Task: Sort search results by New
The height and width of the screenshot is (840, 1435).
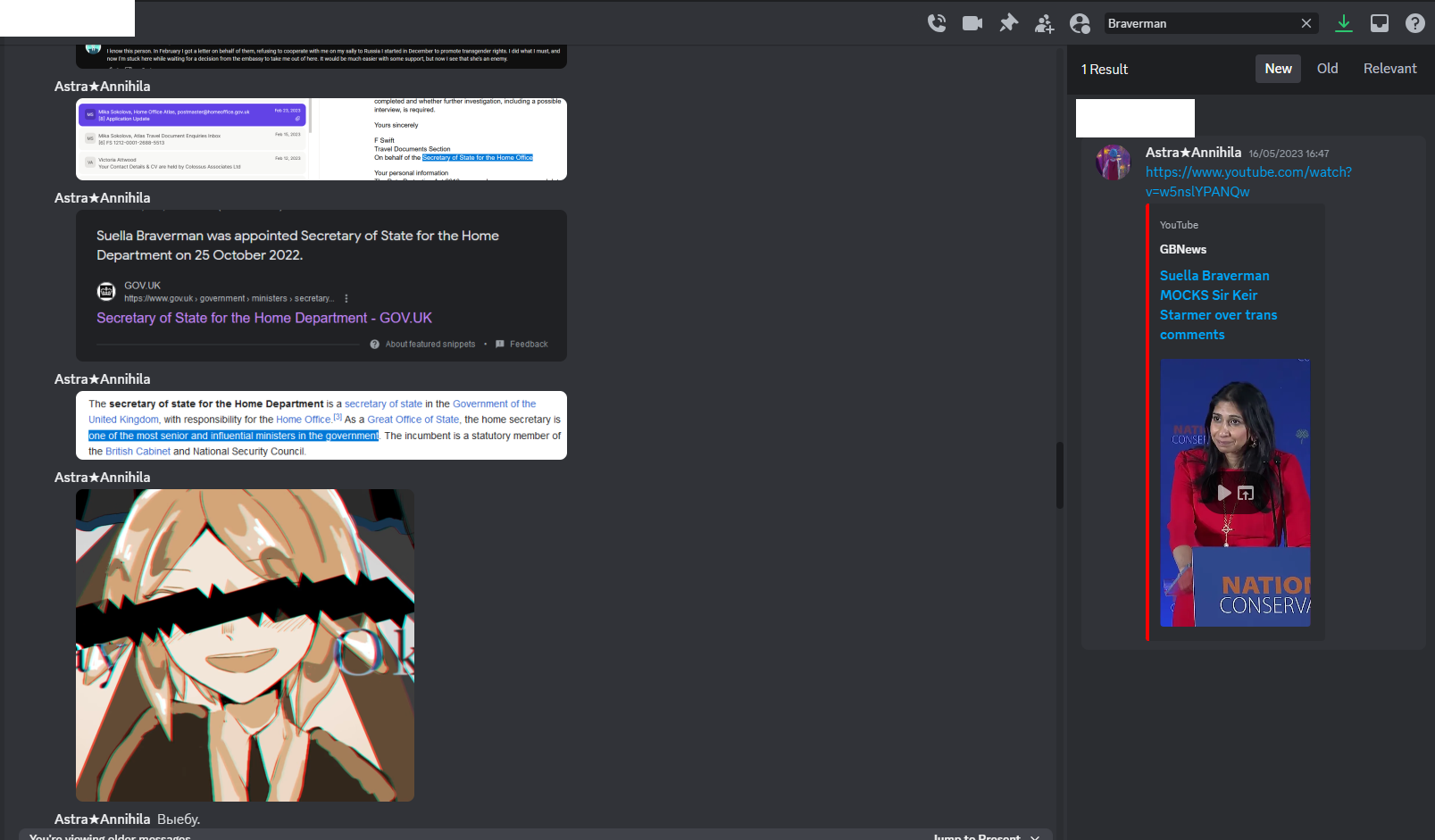Action: click(x=1278, y=69)
